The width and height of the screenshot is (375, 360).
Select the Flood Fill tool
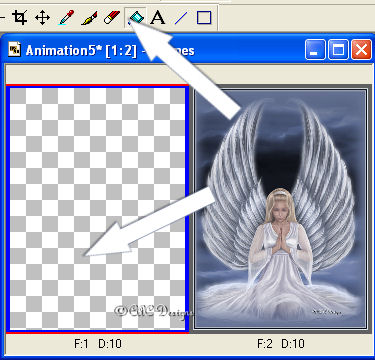pos(135,17)
